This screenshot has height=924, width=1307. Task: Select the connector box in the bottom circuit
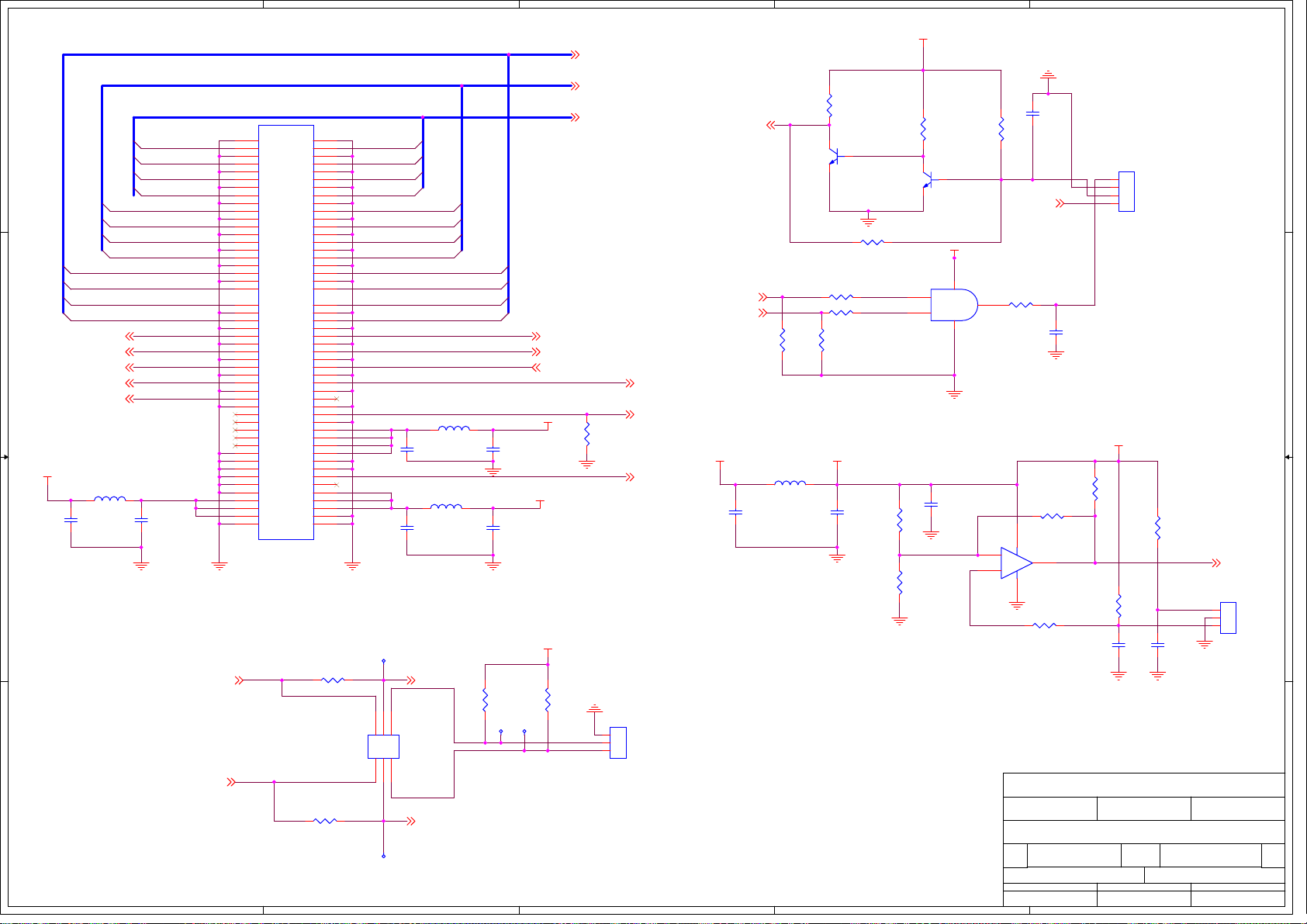(x=618, y=742)
